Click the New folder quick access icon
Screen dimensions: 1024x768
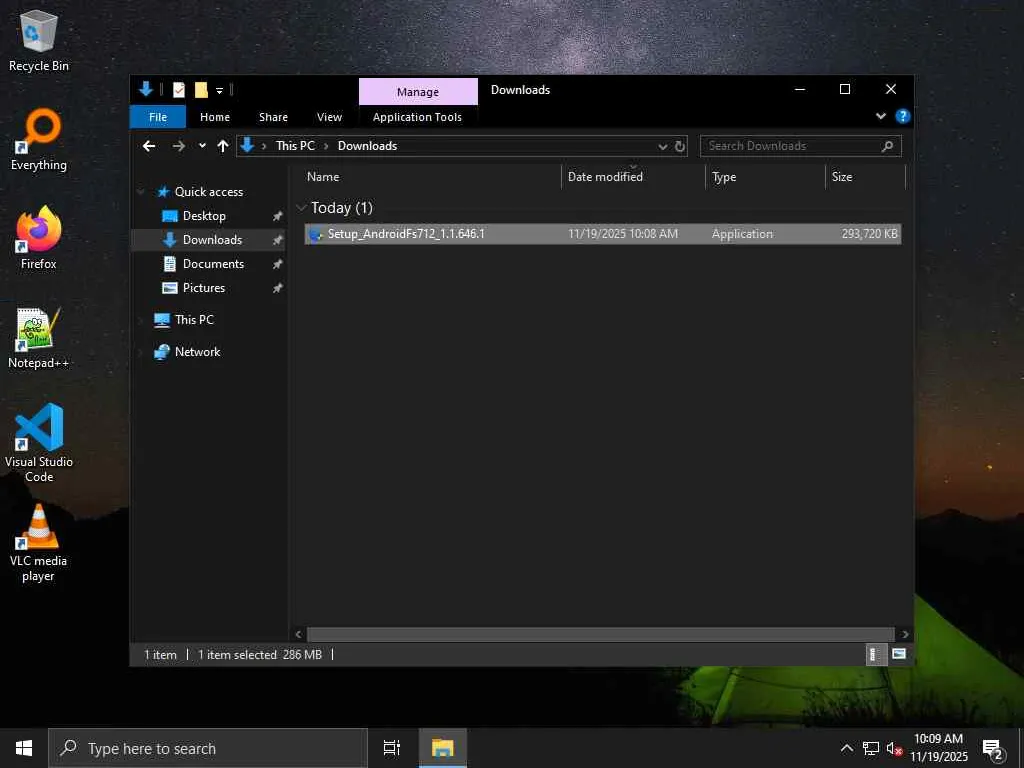click(x=201, y=89)
